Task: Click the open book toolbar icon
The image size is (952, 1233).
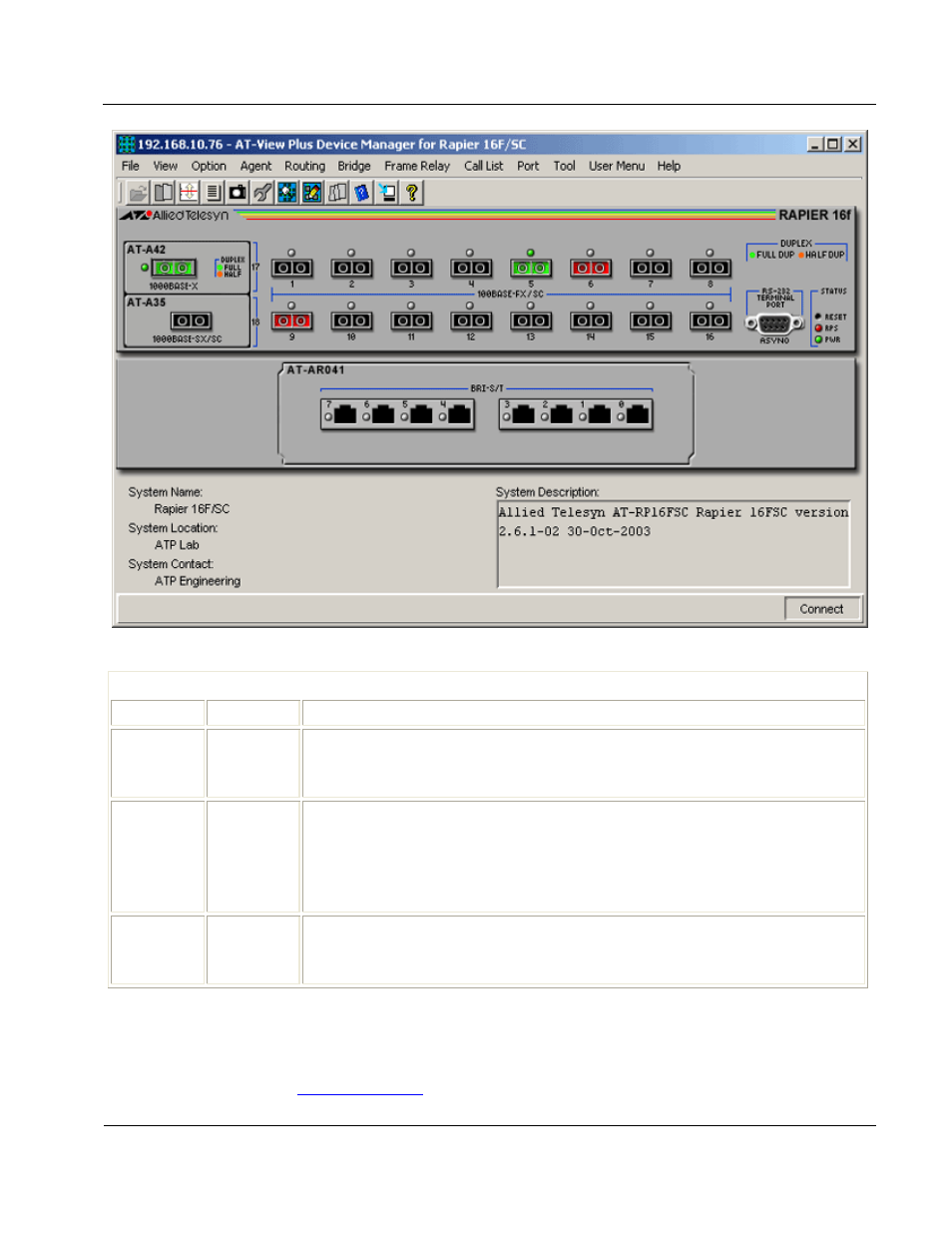Action: pos(164,193)
